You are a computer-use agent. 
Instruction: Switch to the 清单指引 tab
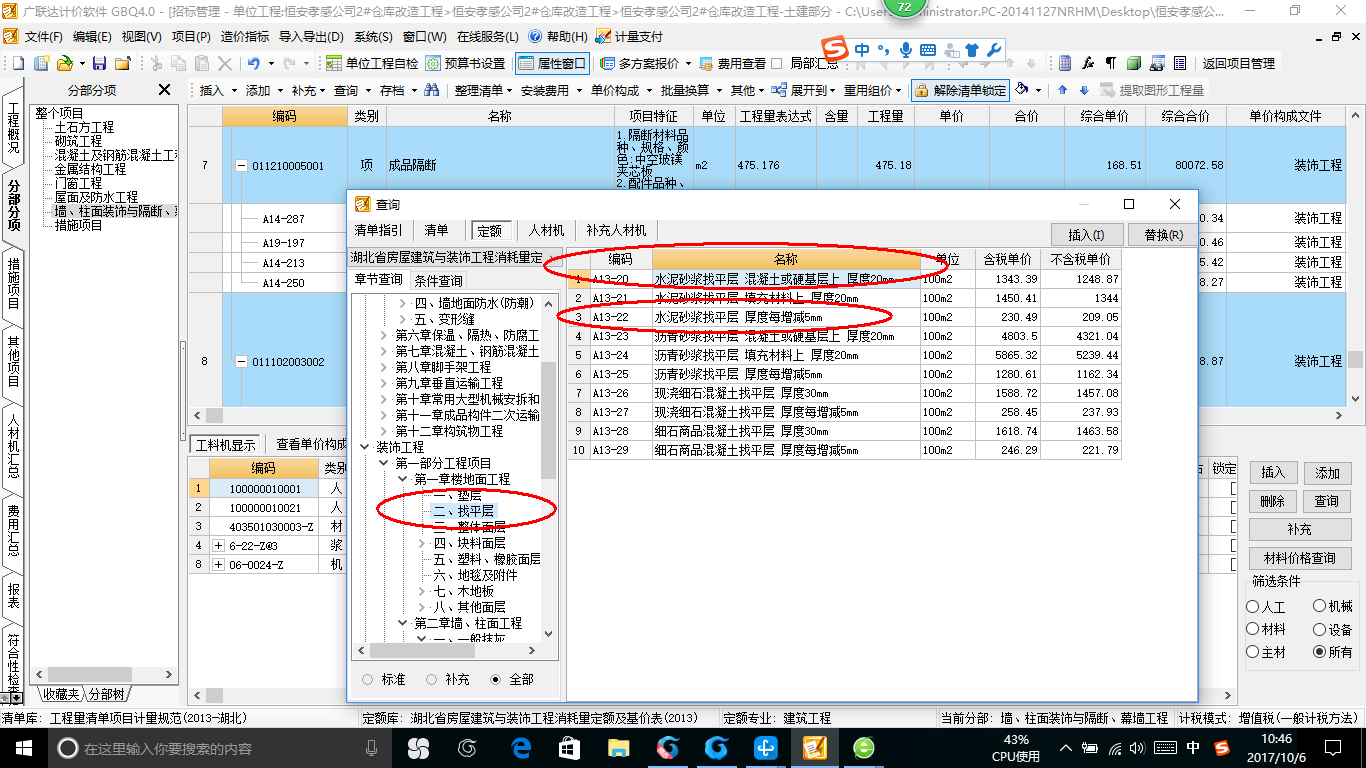(379, 230)
